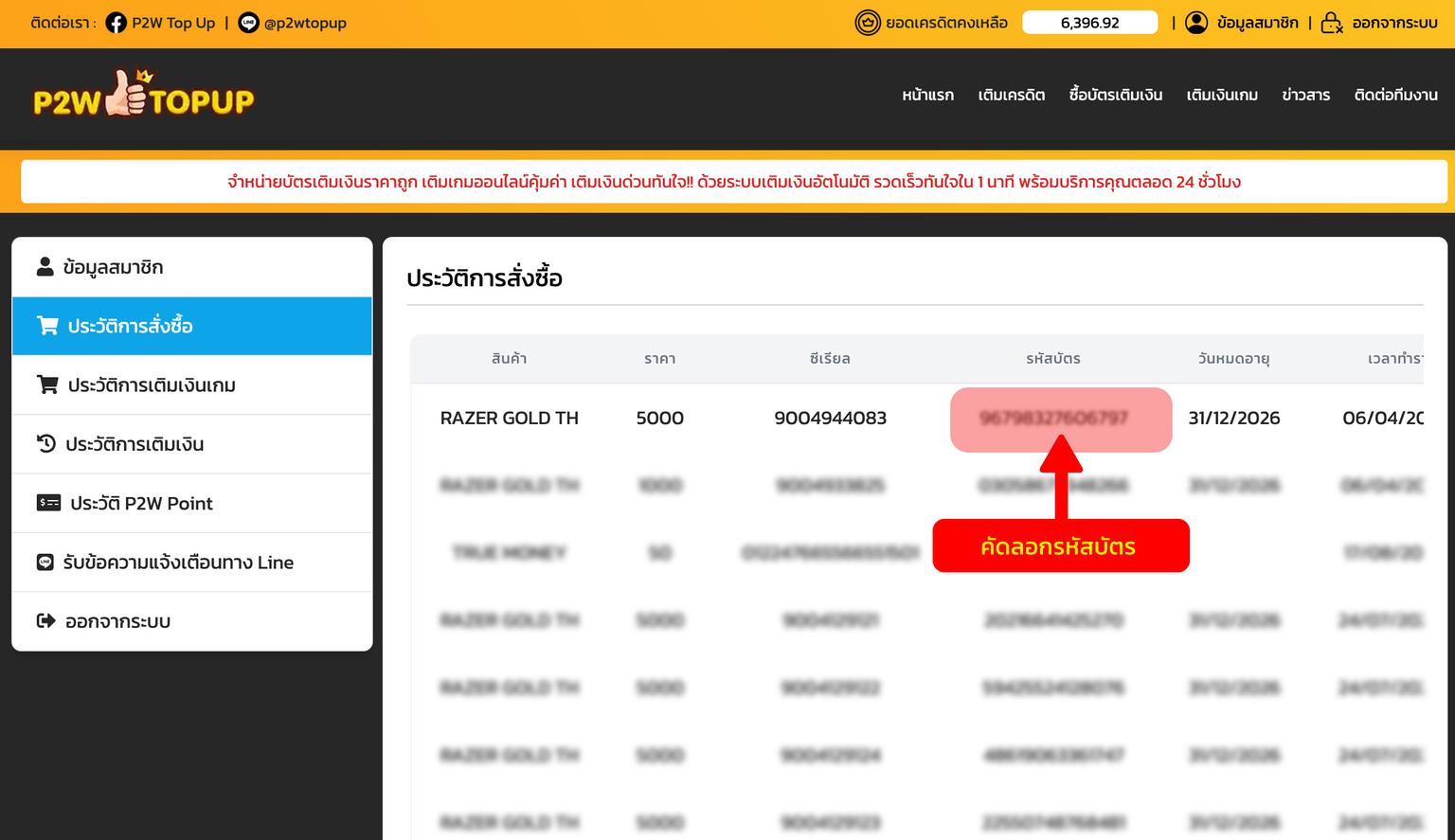1455x840 pixels.
Task: Open the เติมเงินเกม menu item
Action: 1222,95
